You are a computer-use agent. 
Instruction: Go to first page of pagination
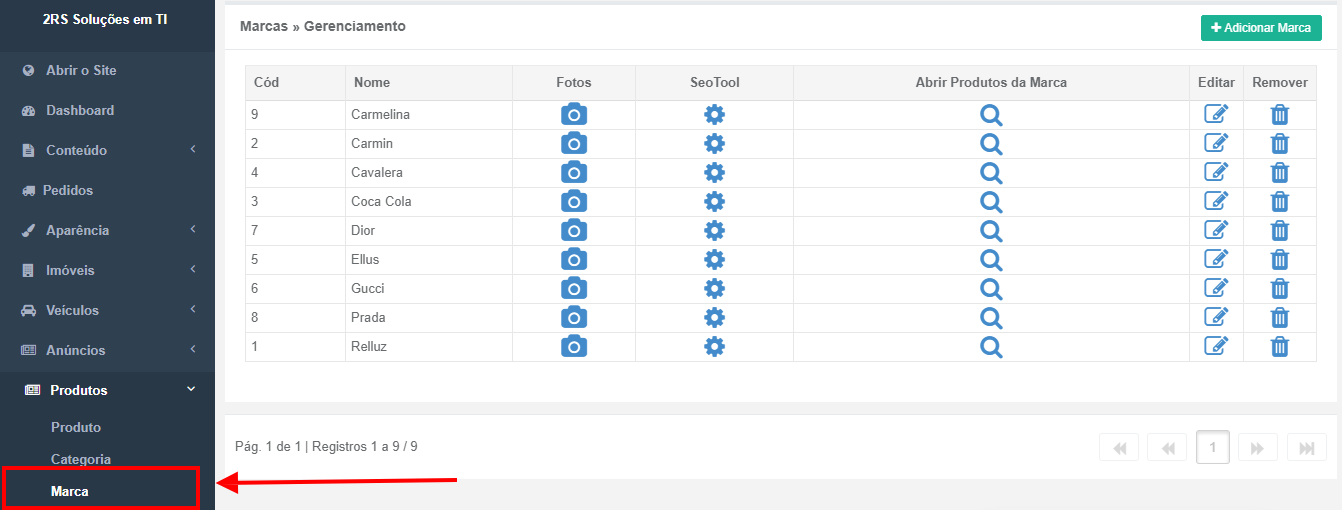click(1119, 447)
